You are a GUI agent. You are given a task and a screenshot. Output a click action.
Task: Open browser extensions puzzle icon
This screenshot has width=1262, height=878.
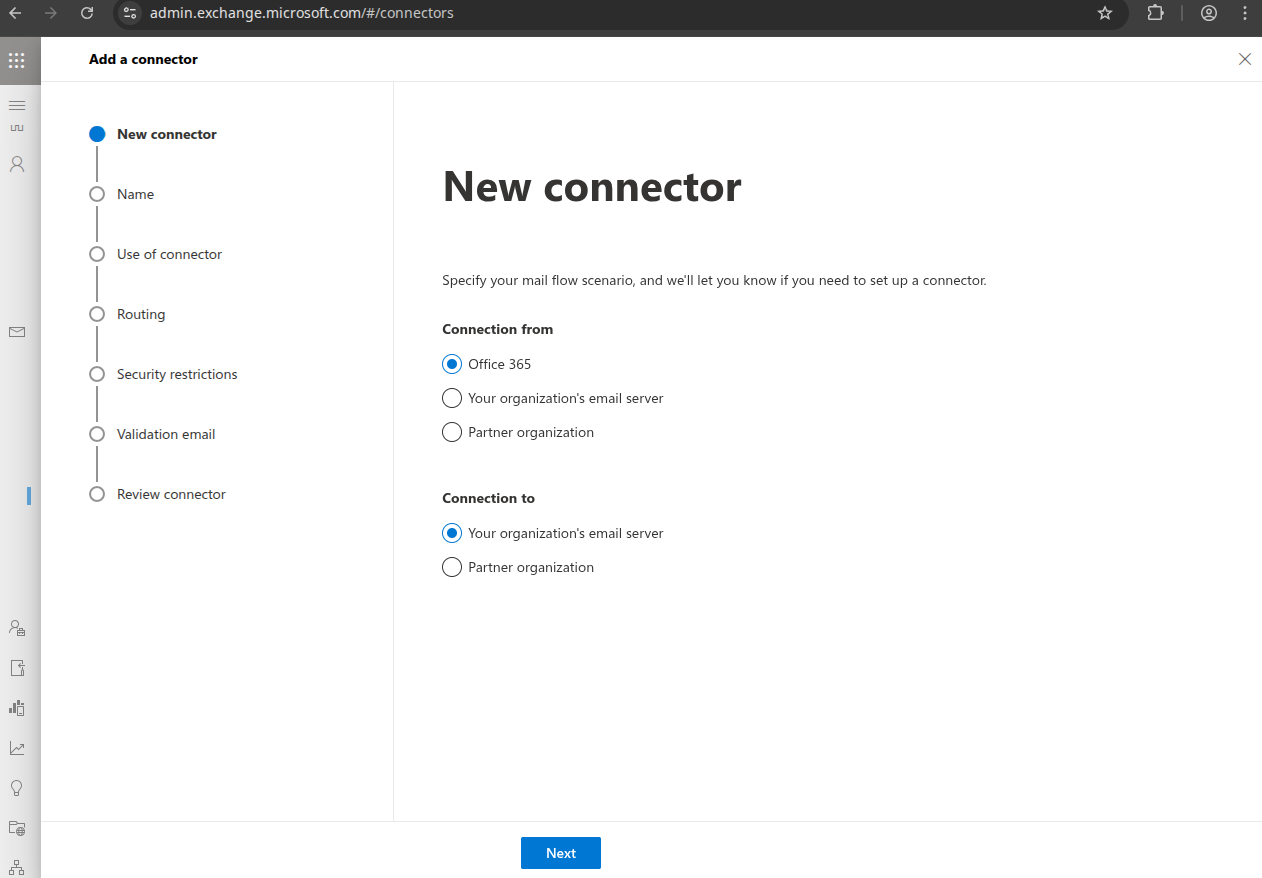(x=1155, y=13)
